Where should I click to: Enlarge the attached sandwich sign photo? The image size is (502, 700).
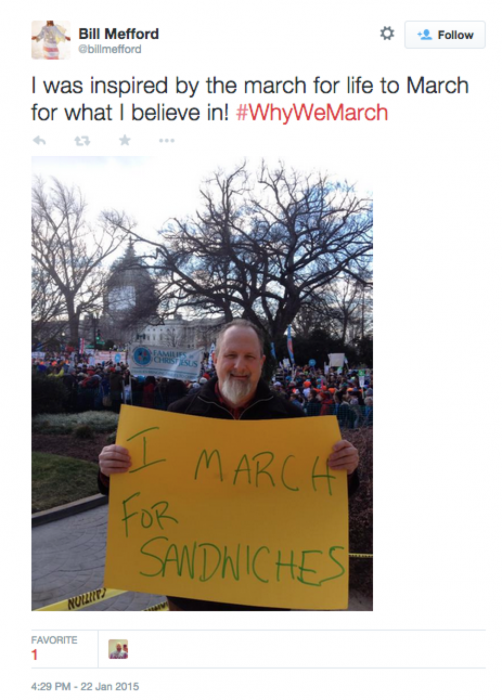[202, 383]
